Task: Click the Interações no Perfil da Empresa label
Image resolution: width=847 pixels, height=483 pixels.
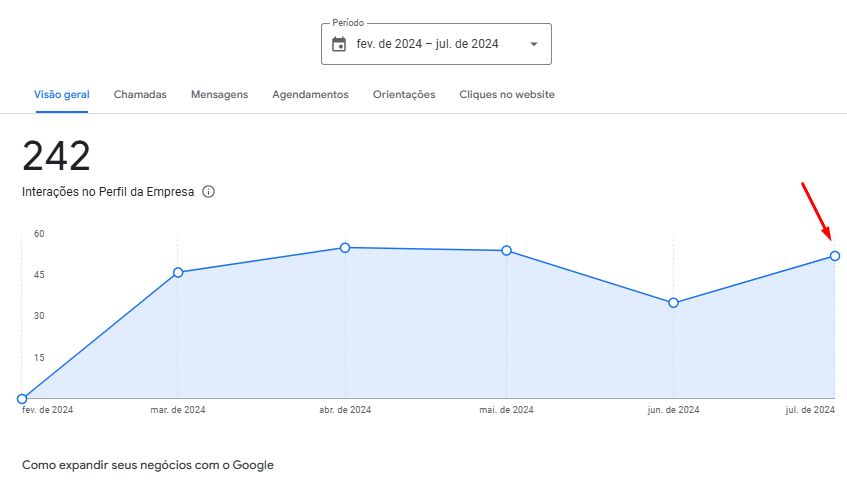Action: click(x=108, y=192)
